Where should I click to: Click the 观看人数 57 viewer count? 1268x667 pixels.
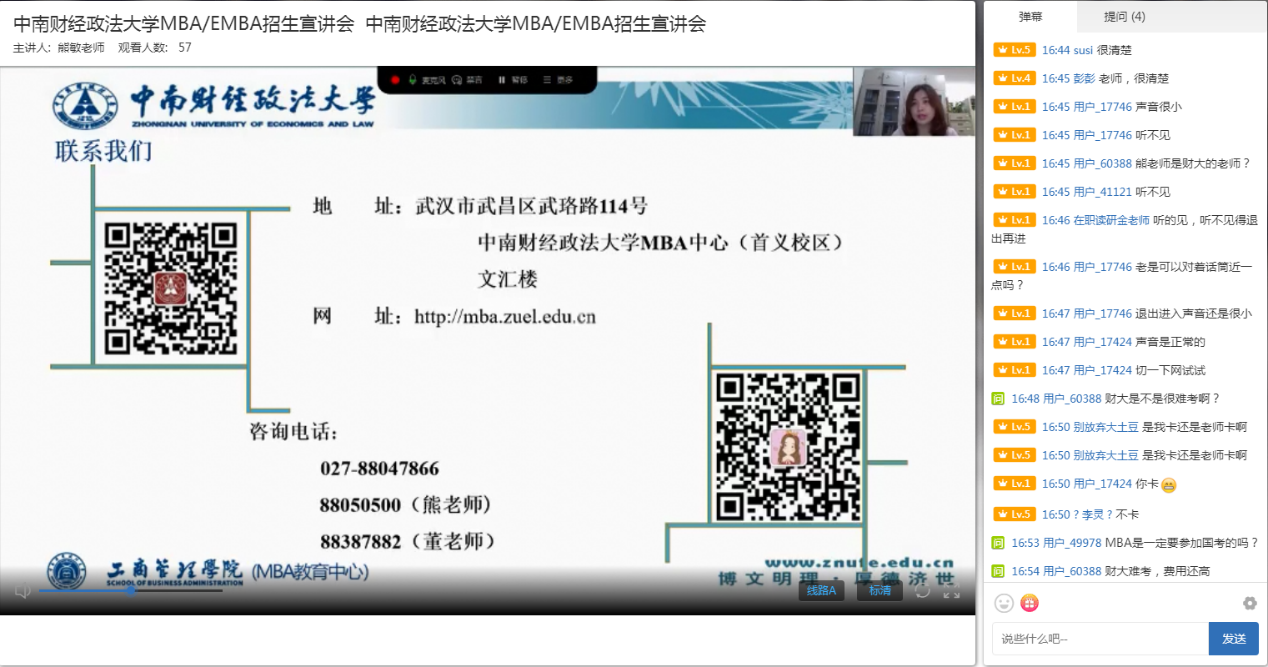(x=155, y=47)
